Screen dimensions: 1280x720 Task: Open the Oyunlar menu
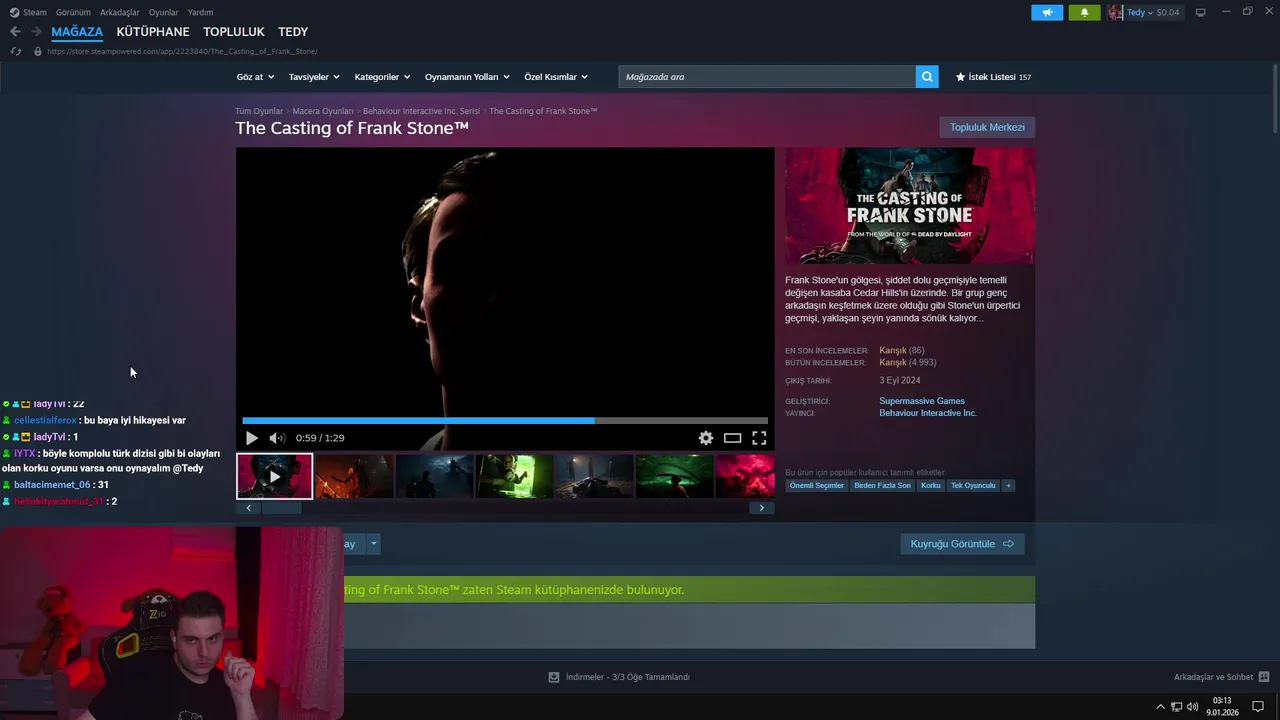click(x=163, y=12)
